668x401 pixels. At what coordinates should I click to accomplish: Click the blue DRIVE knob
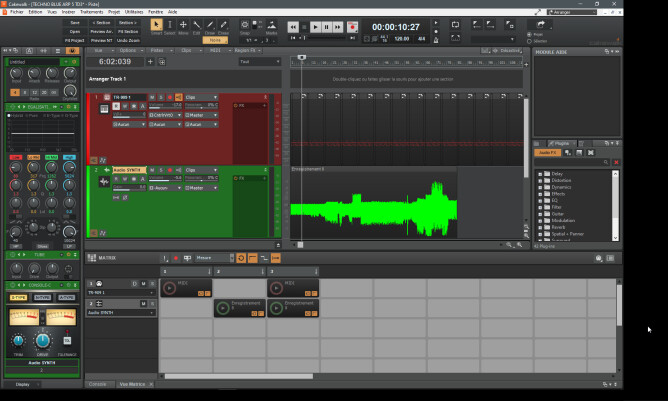(x=42, y=340)
